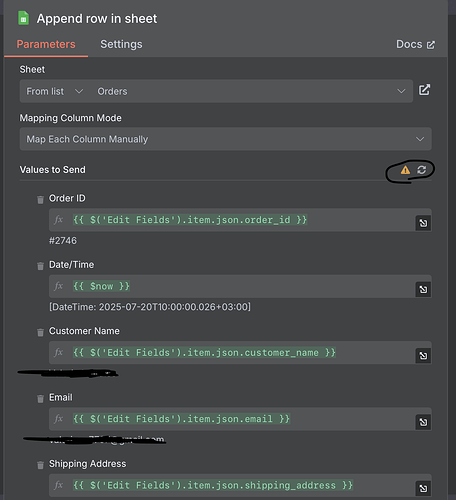Delete the Customer Name field

[x=40, y=332]
